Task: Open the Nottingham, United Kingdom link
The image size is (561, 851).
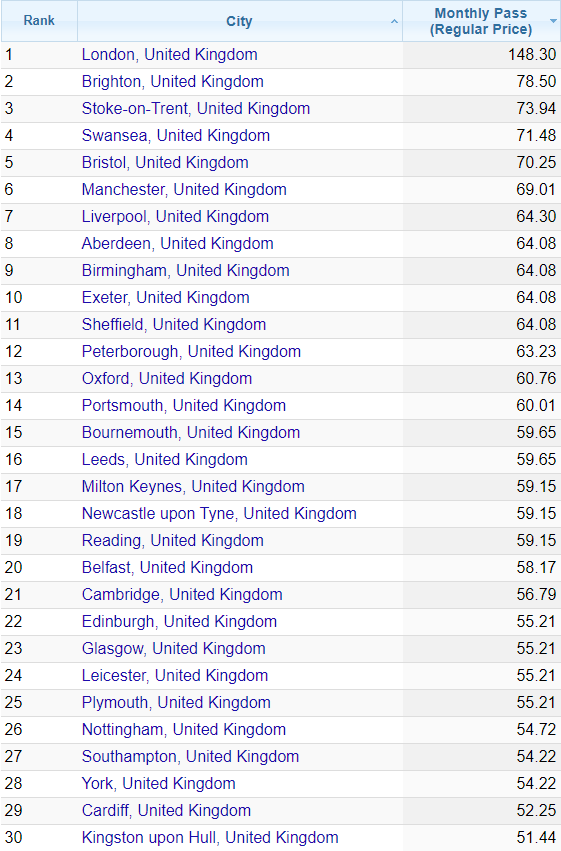Action: [184, 730]
